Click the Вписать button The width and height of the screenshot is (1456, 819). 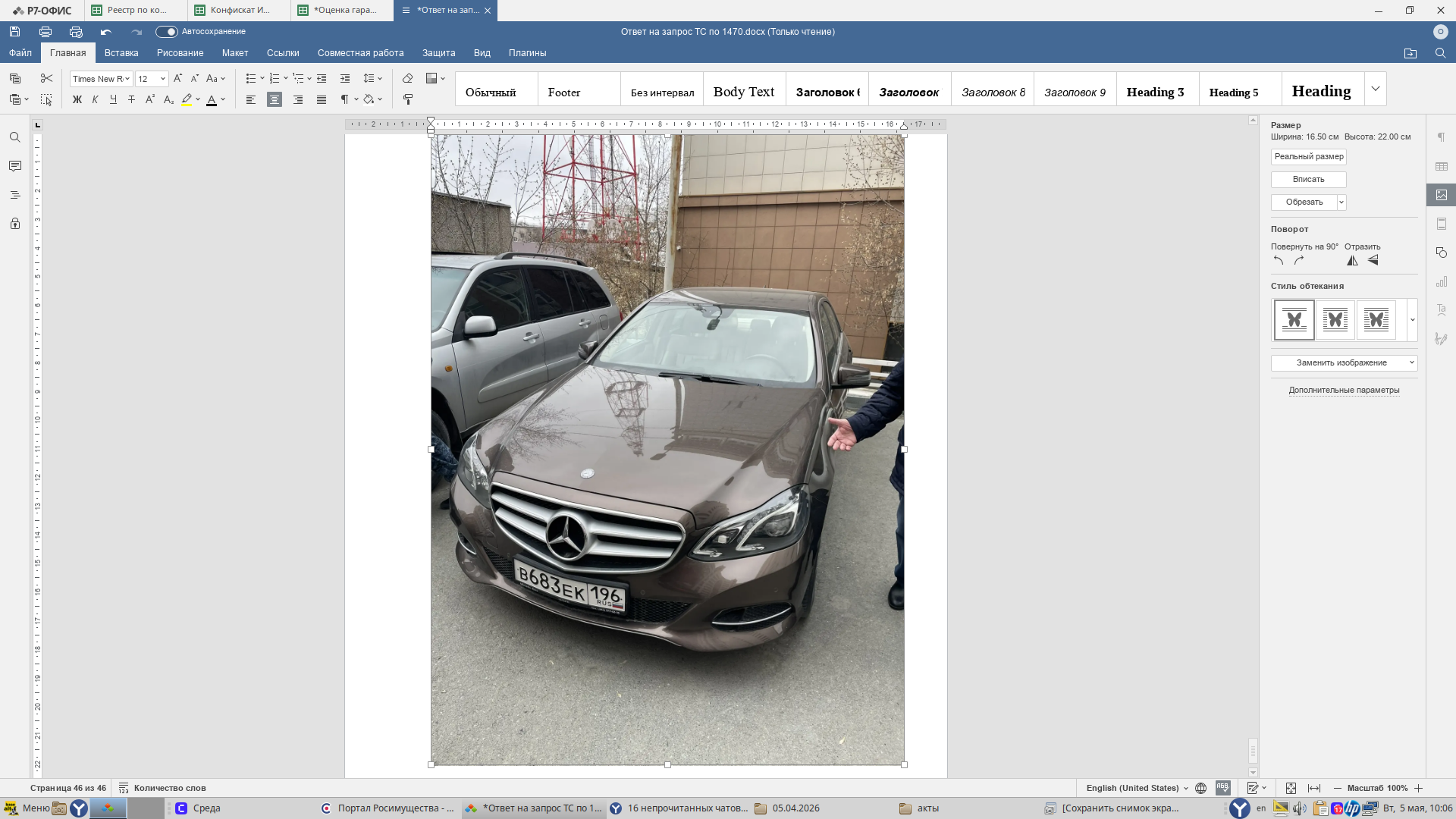point(1309,180)
